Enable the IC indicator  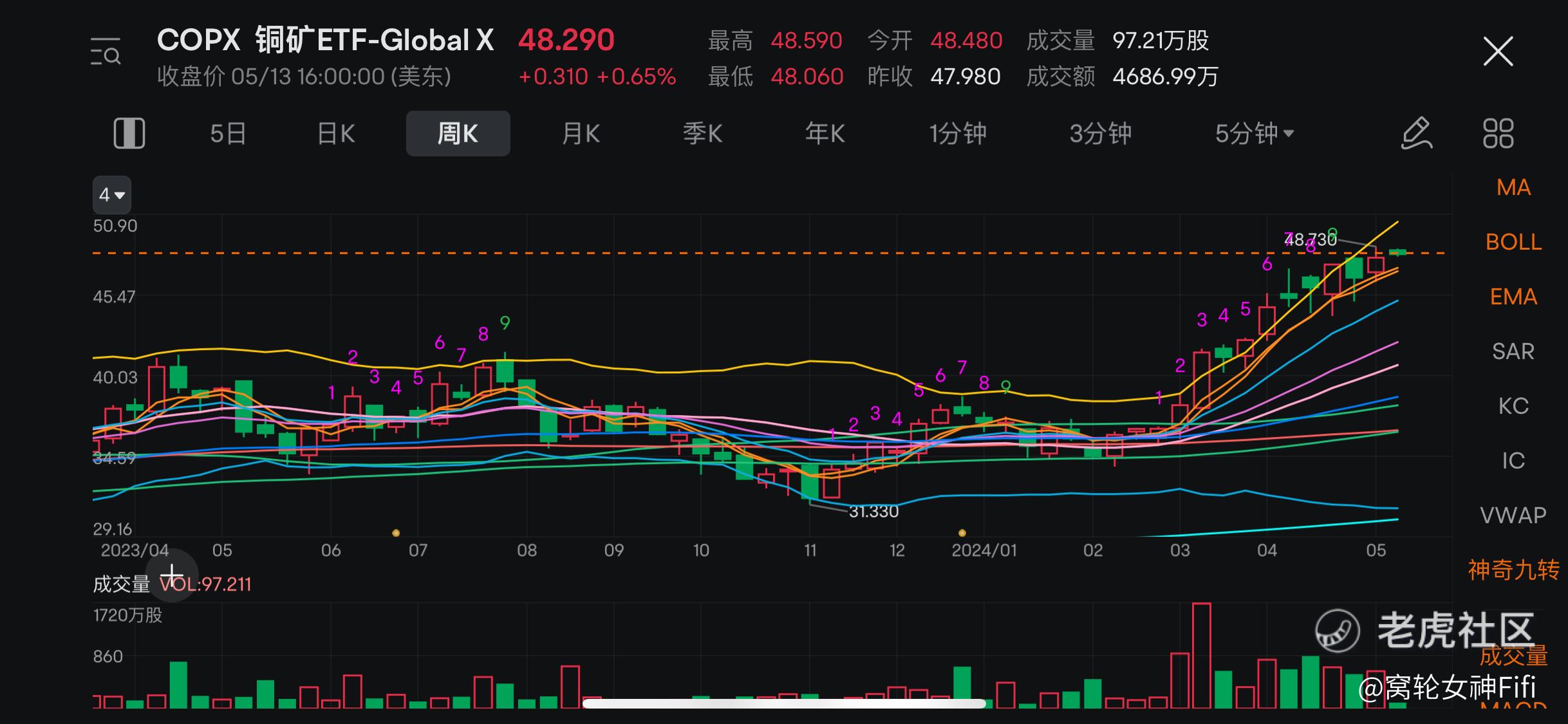[x=1513, y=461]
